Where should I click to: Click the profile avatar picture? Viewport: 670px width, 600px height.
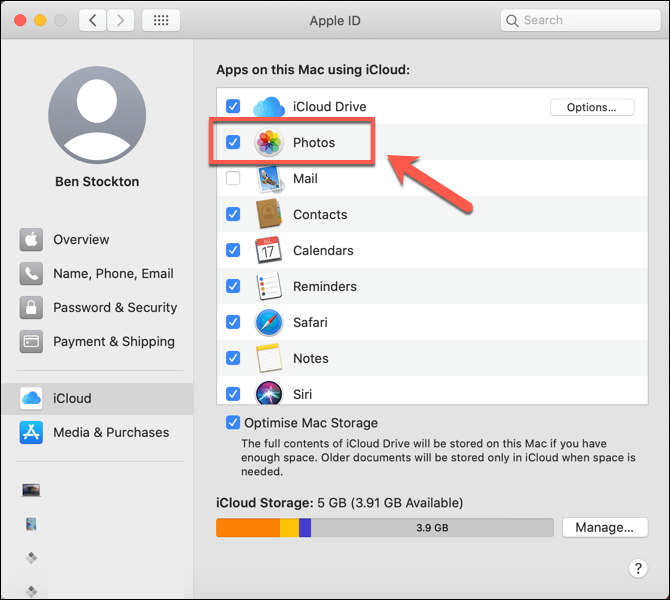(x=97, y=115)
